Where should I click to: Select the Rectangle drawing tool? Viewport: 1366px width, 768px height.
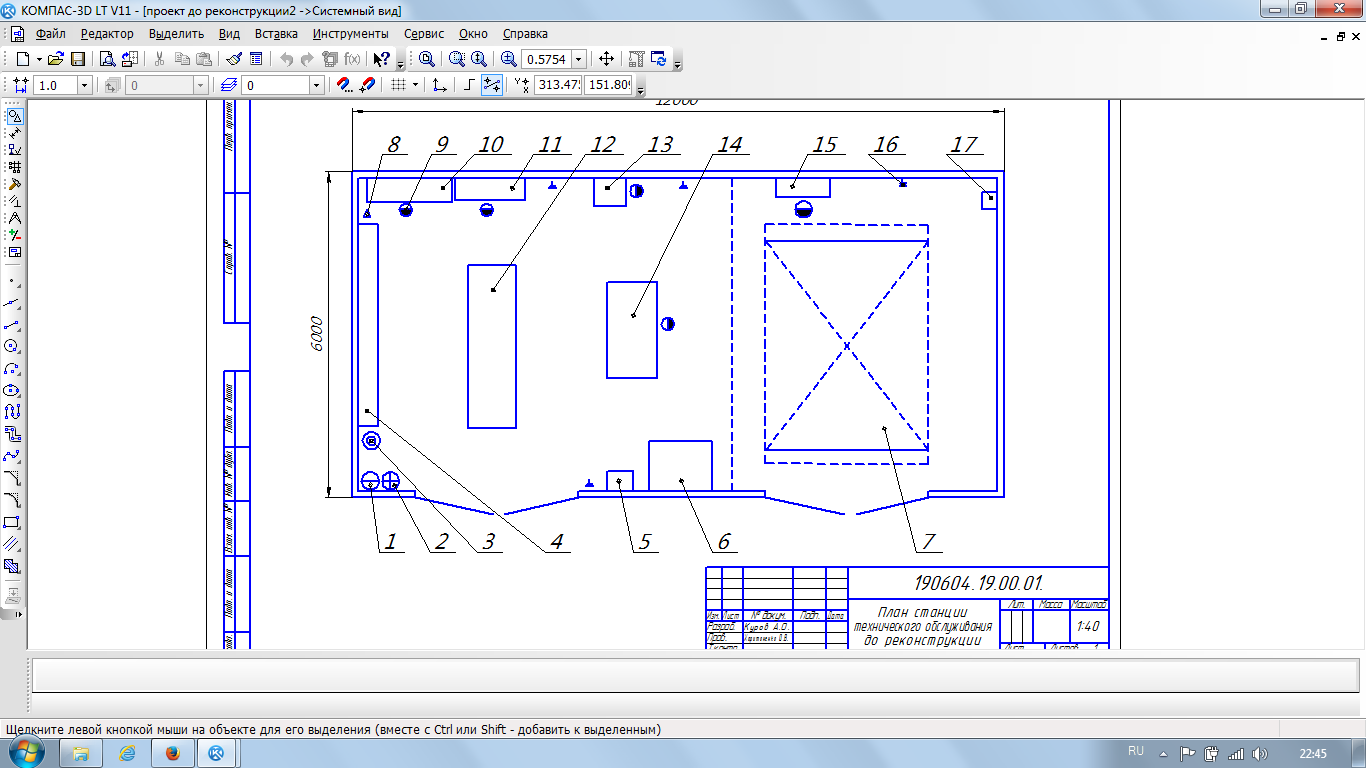[x=12, y=522]
